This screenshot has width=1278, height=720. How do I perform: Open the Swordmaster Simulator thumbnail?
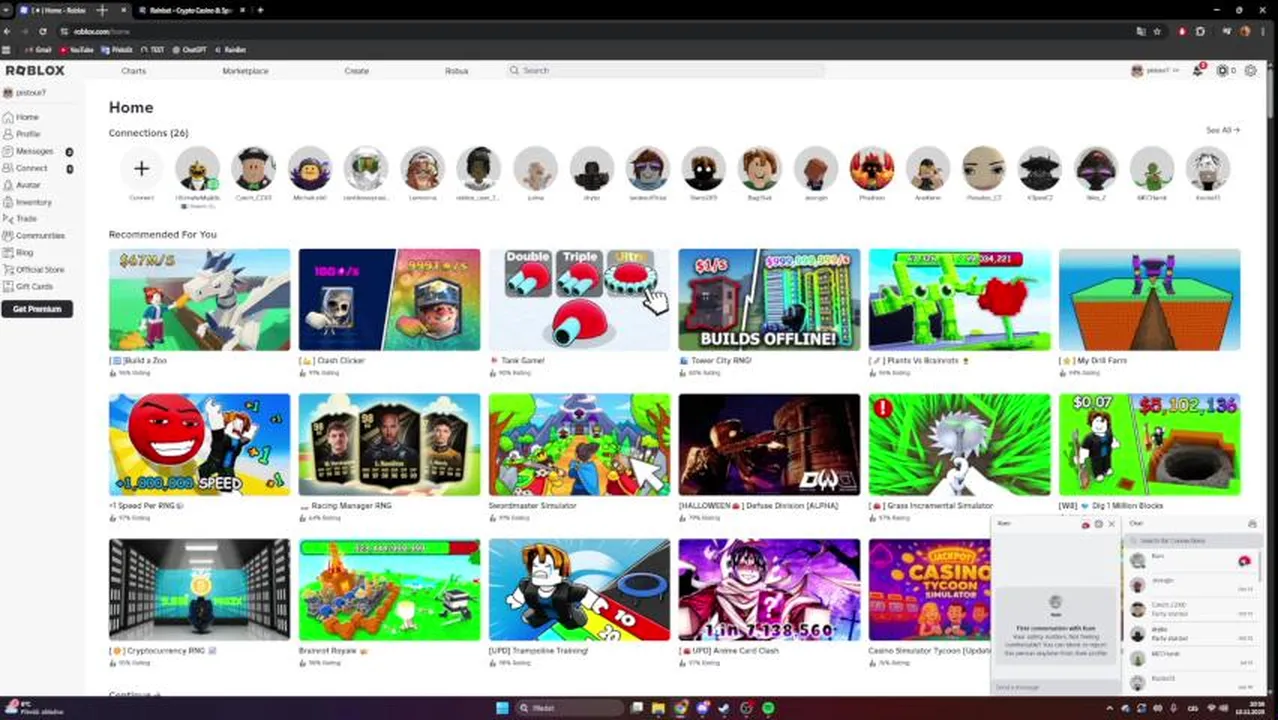pyautogui.click(x=579, y=445)
